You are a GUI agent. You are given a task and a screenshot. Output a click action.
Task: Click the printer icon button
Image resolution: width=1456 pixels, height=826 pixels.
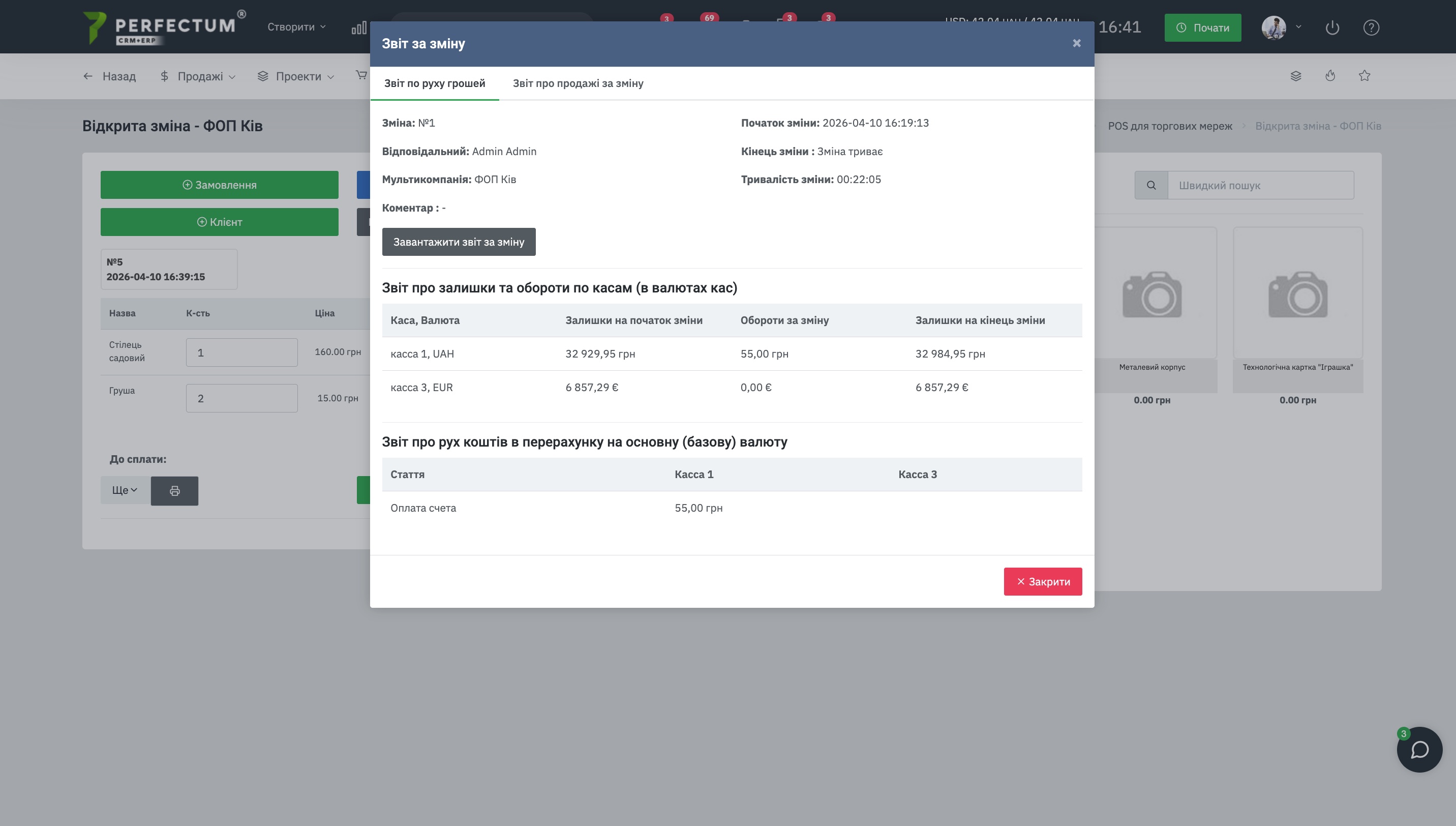coord(175,491)
